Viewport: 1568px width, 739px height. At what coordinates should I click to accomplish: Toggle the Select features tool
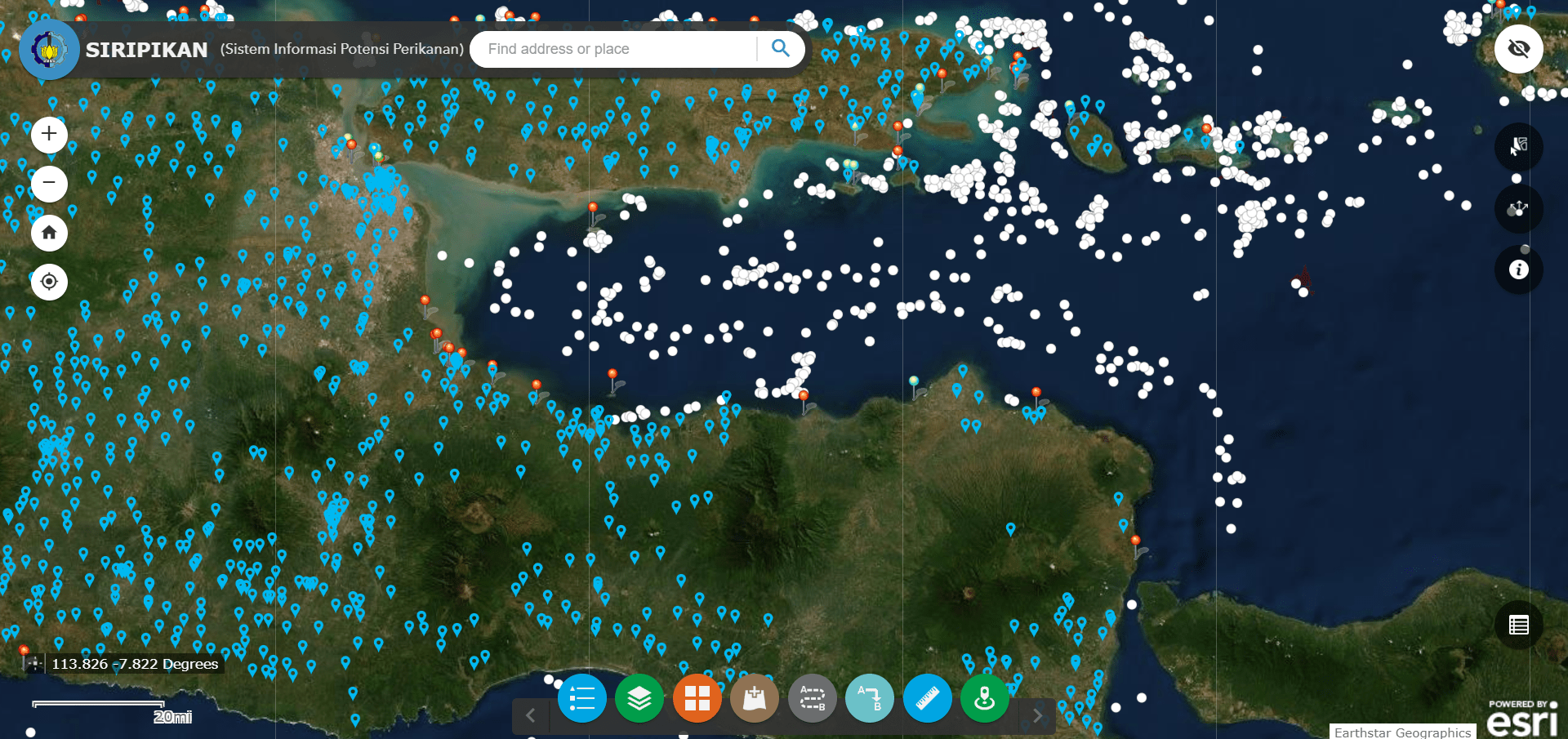coord(1518,147)
